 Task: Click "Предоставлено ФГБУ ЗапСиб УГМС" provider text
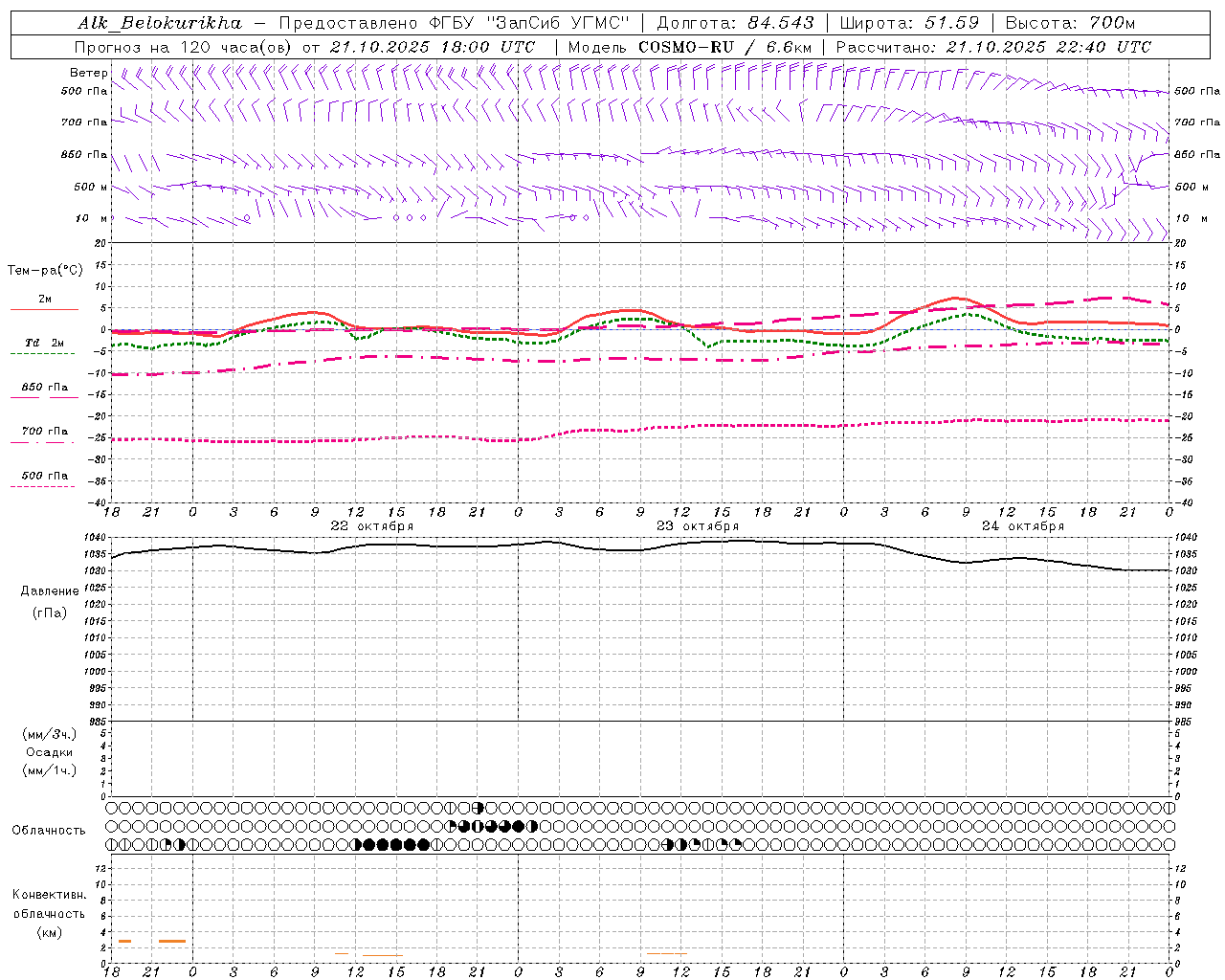[454, 23]
